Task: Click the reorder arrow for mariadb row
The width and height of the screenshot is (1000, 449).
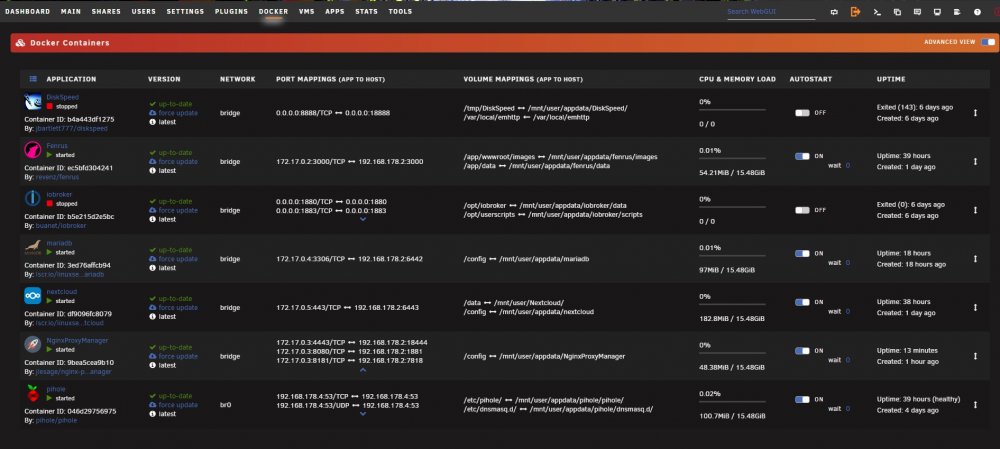Action: point(975,258)
